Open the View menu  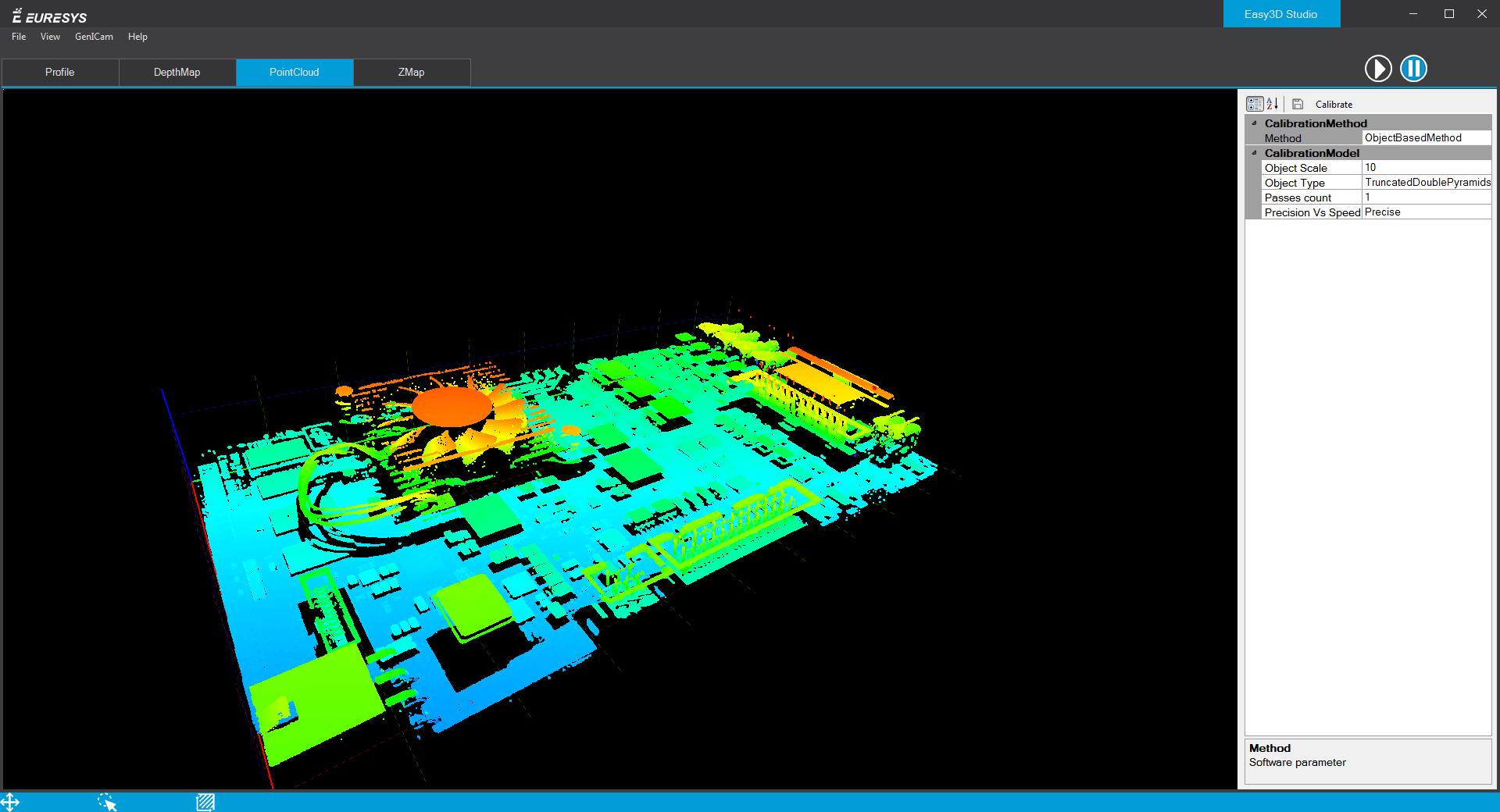pos(50,37)
